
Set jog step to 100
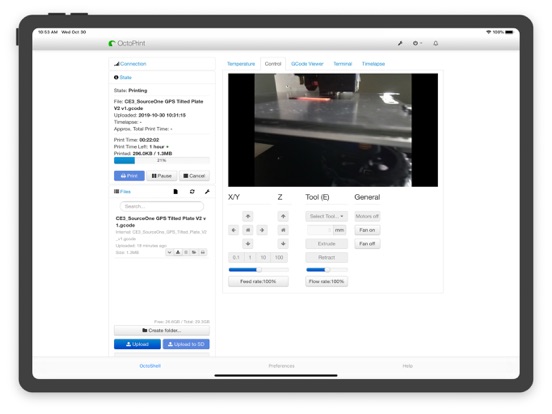279,257
